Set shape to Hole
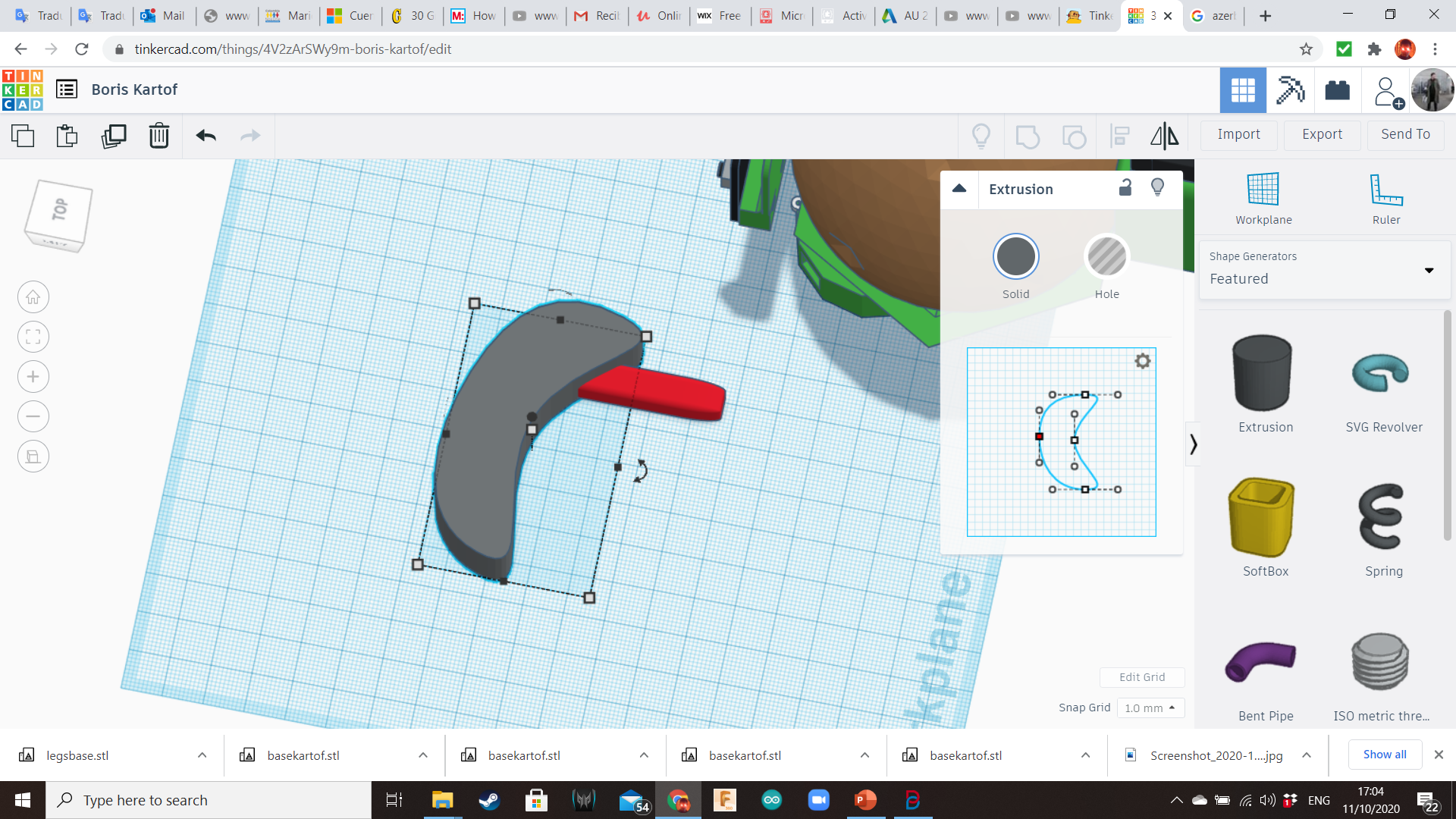1456x819 pixels. pyautogui.click(x=1106, y=257)
